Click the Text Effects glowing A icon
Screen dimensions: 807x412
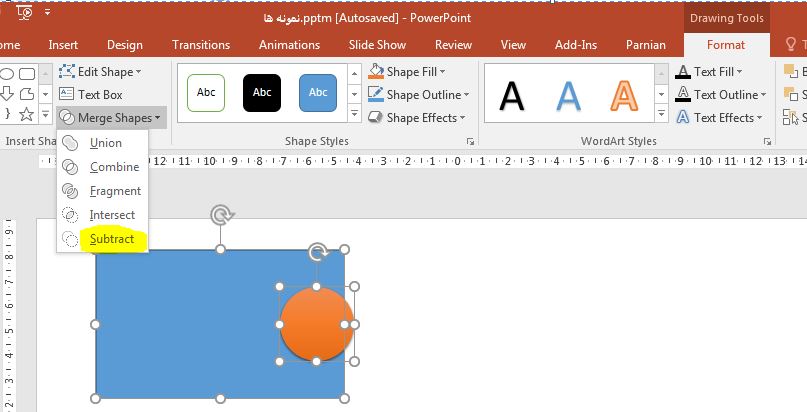coord(682,118)
